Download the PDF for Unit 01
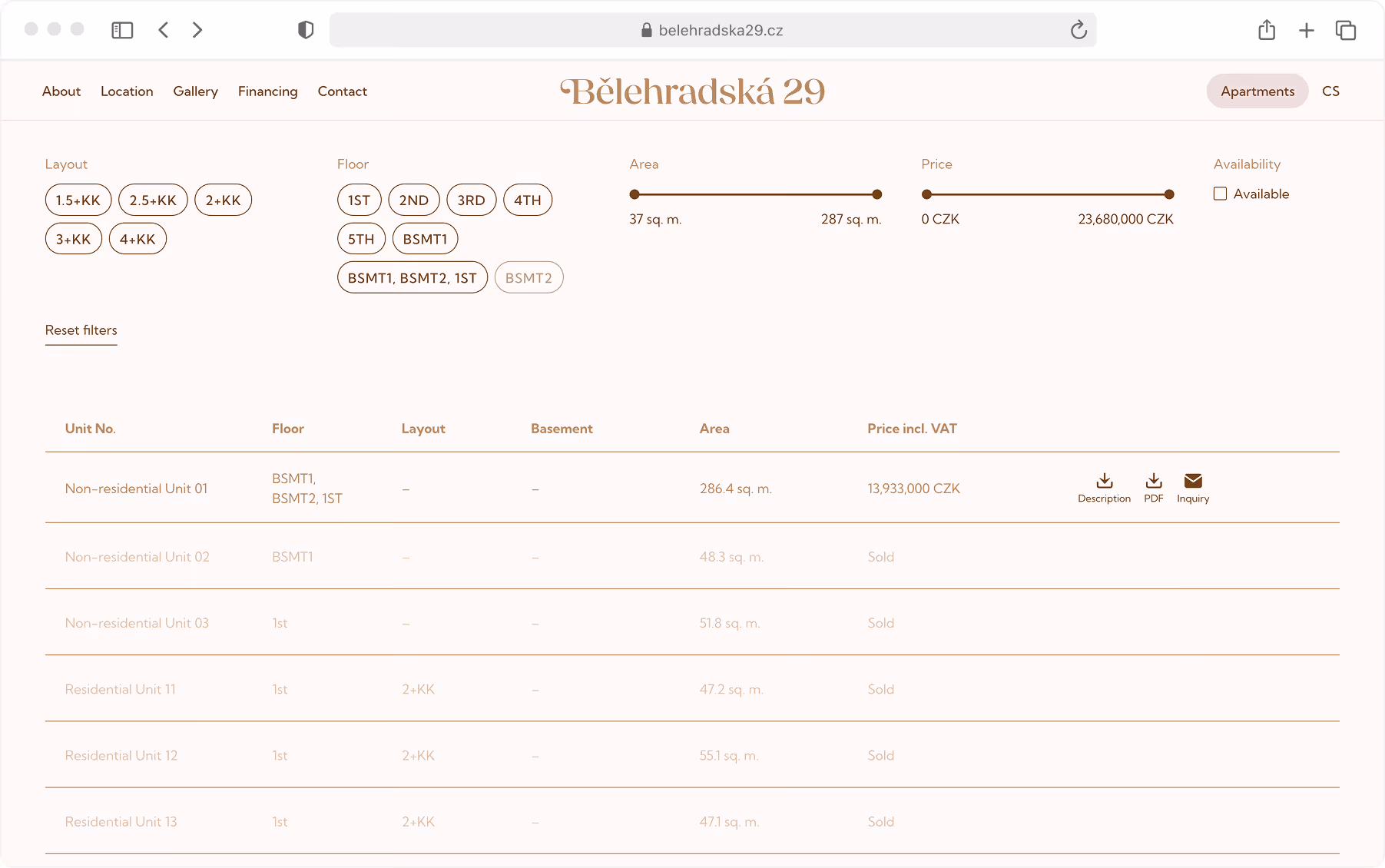The height and width of the screenshot is (868, 1385). [x=1153, y=488]
